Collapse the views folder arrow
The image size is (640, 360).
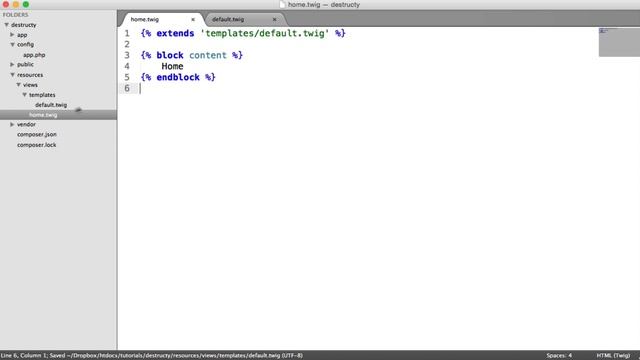click(19, 84)
